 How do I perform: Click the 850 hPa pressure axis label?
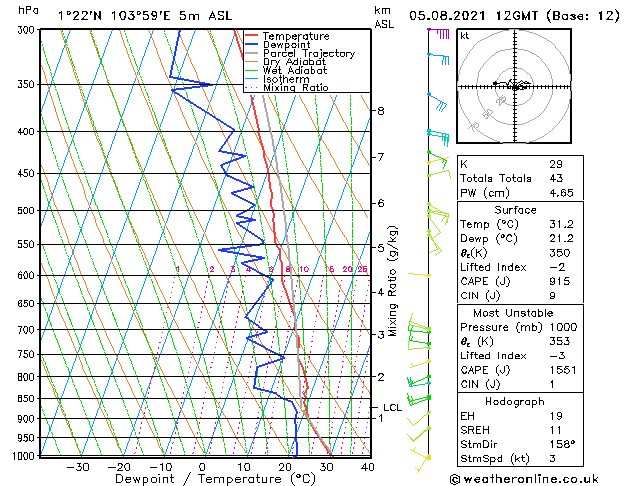26,399
